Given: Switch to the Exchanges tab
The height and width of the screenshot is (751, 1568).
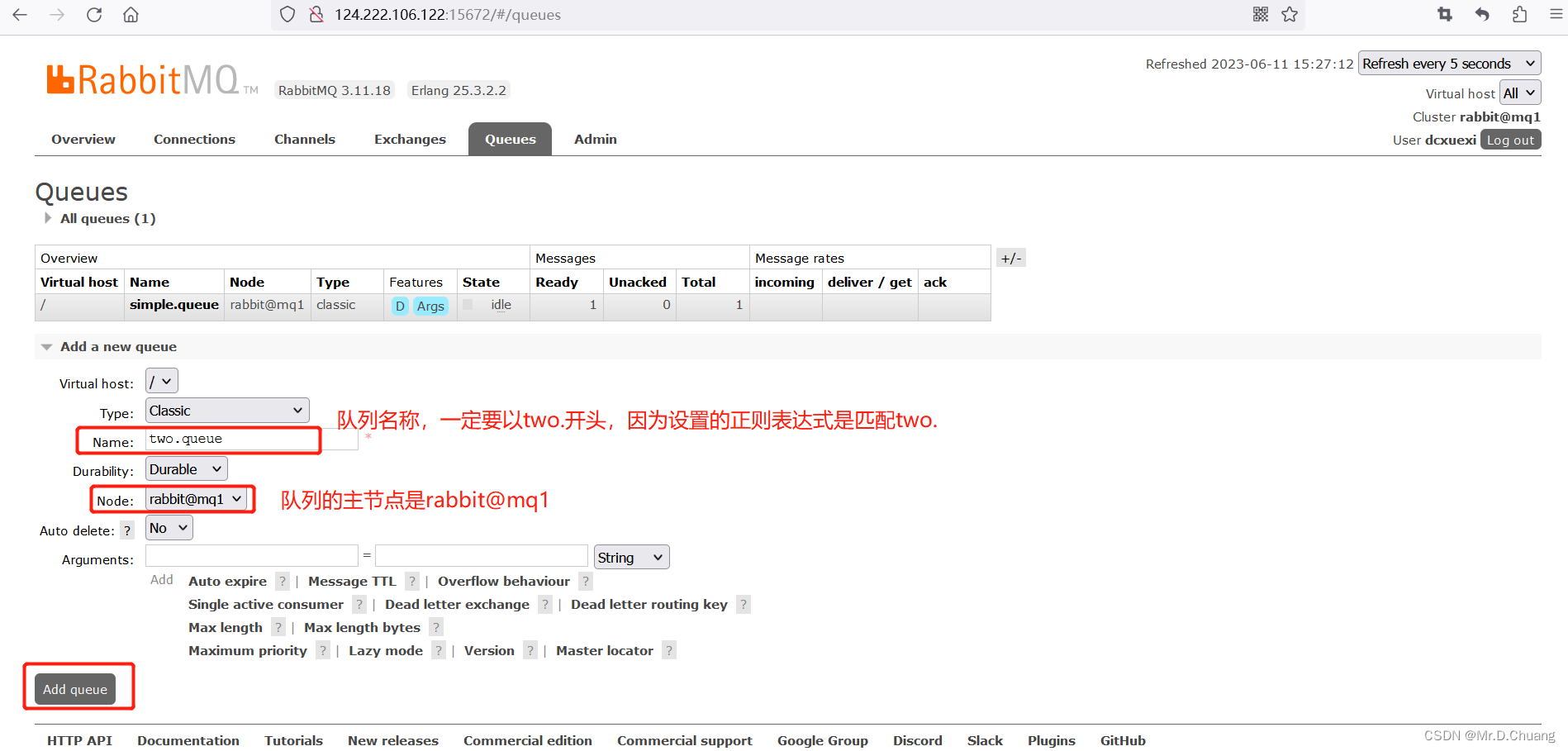Looking at the screenshot, I should (x=410, y=139).
